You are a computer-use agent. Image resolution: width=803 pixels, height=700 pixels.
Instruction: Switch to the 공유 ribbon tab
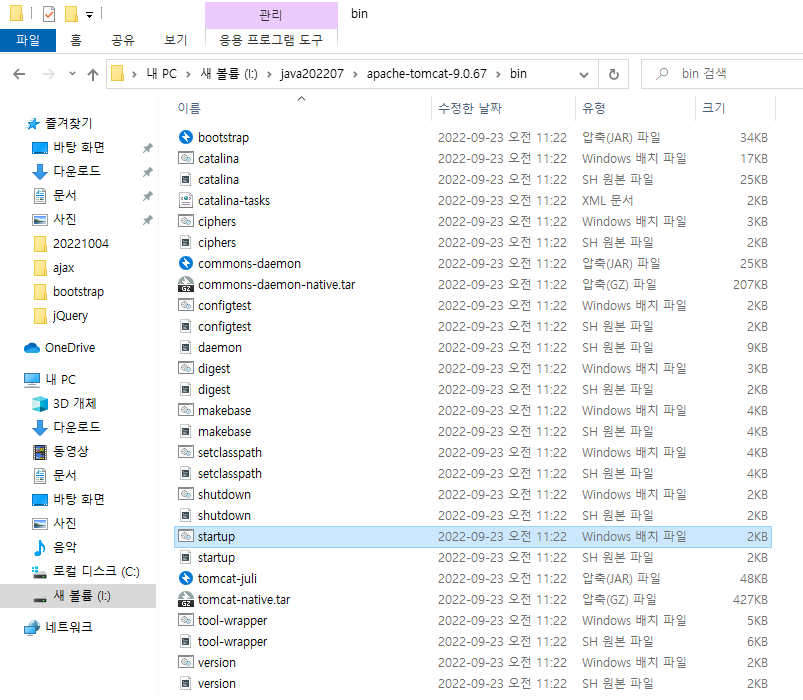[123, 40]
